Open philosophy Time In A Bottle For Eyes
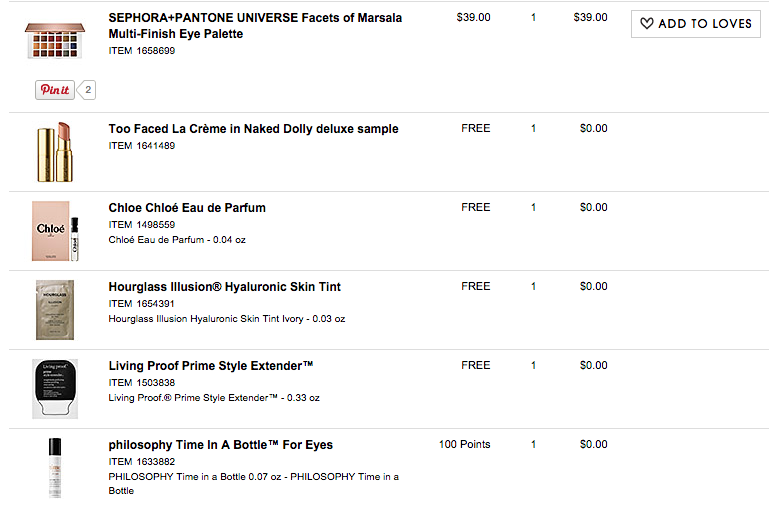Screen dimensions: 772x525 (221, 445)
